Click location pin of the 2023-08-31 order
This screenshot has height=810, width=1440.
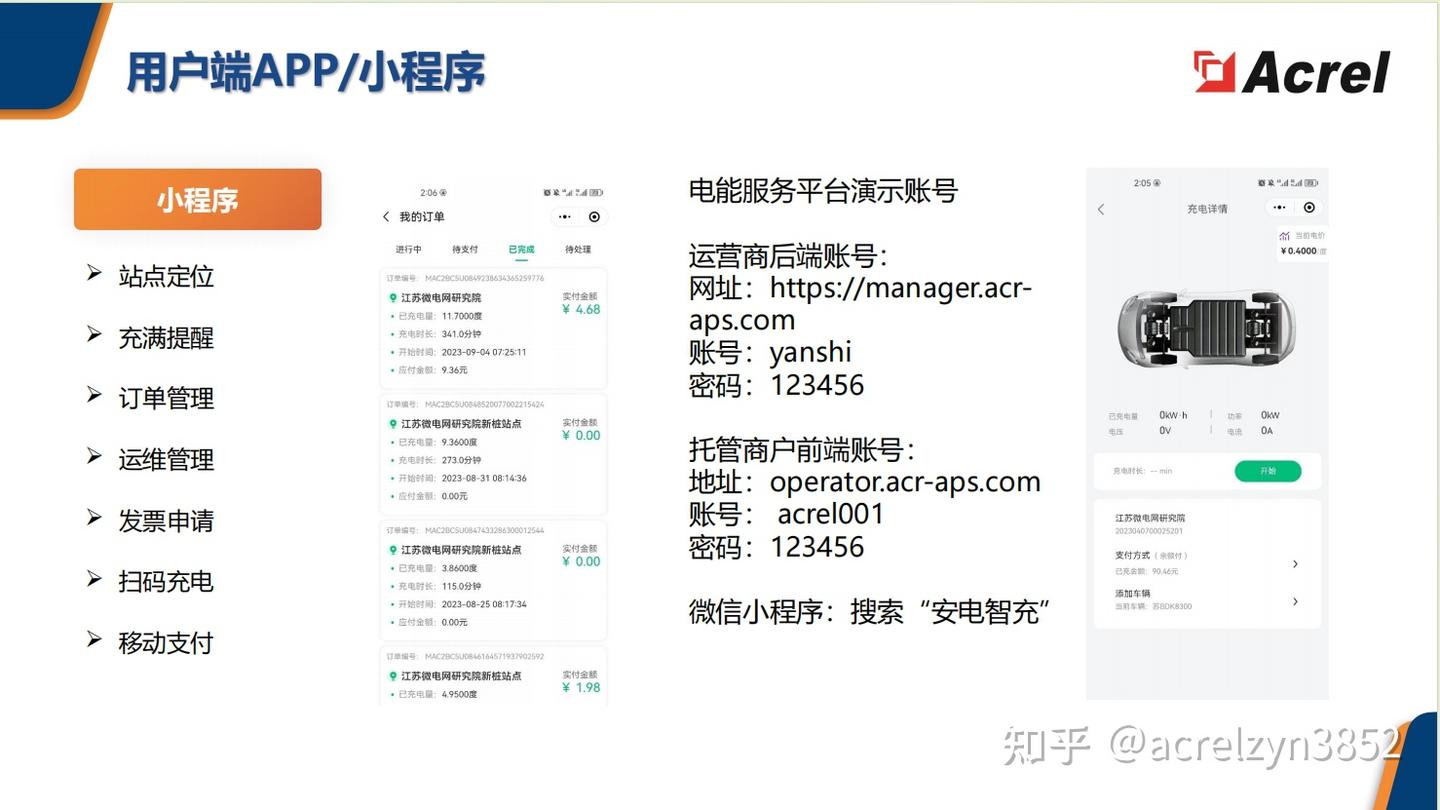[x=393, y=424]
